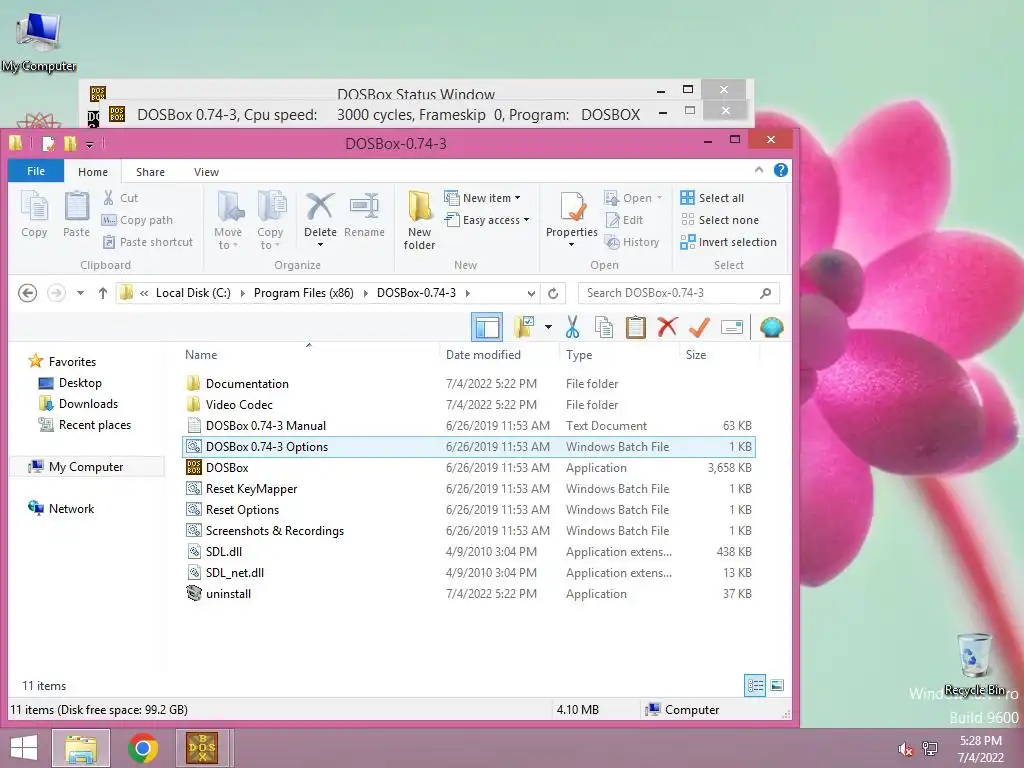Image resolution: width=1024 pixels, height=768 pixels.
Task: Collapse the ribbon with the chevron
Action: click(x=759, y=170)
